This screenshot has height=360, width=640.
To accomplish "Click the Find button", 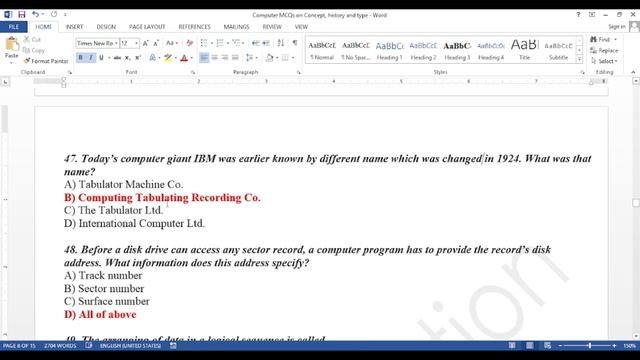I will point(600,40).
